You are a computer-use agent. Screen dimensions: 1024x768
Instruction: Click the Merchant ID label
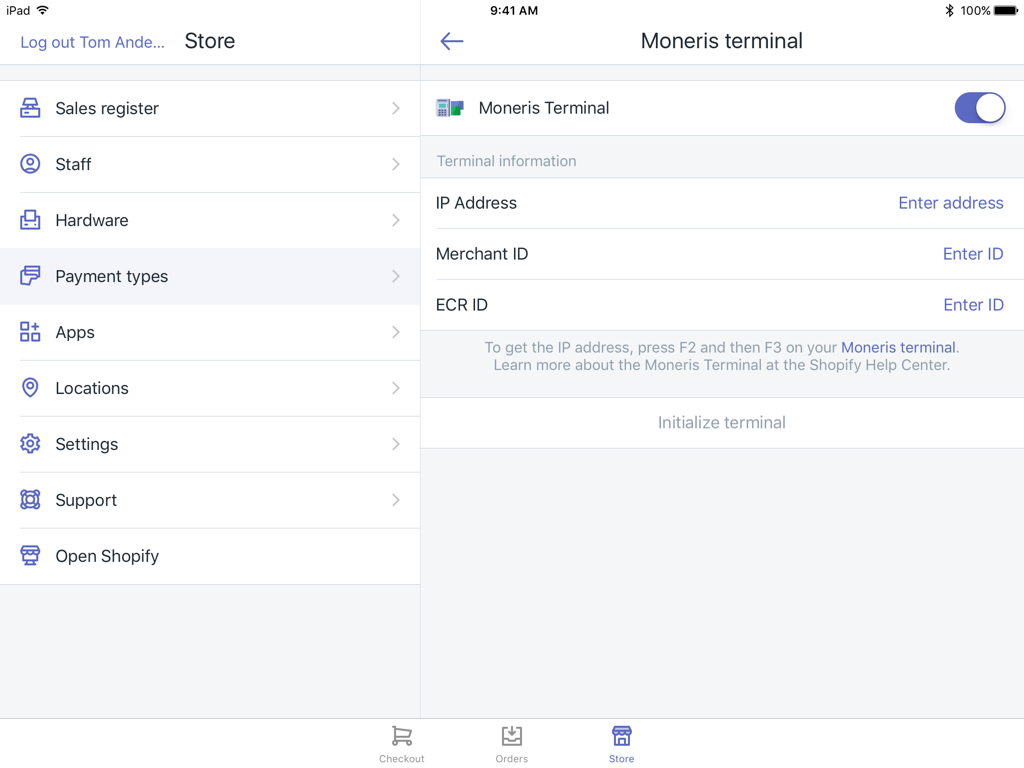(x=482, y=254)
